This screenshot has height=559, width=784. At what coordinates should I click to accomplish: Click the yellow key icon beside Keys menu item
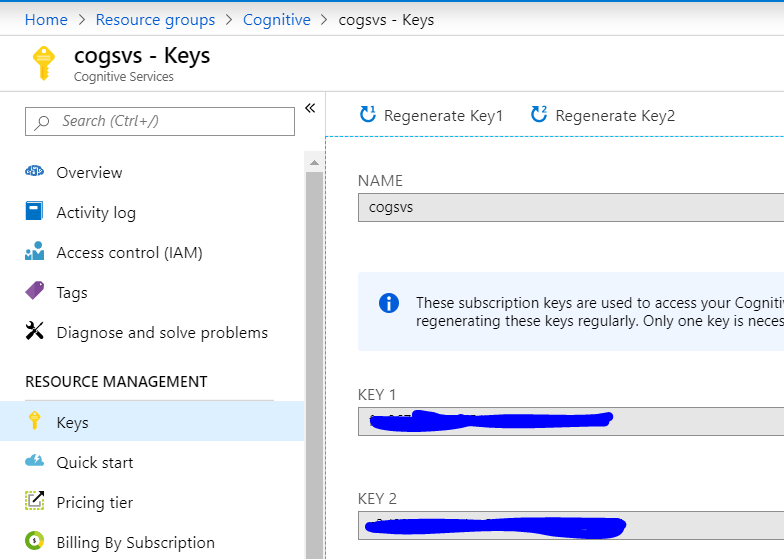coord(35,421)
